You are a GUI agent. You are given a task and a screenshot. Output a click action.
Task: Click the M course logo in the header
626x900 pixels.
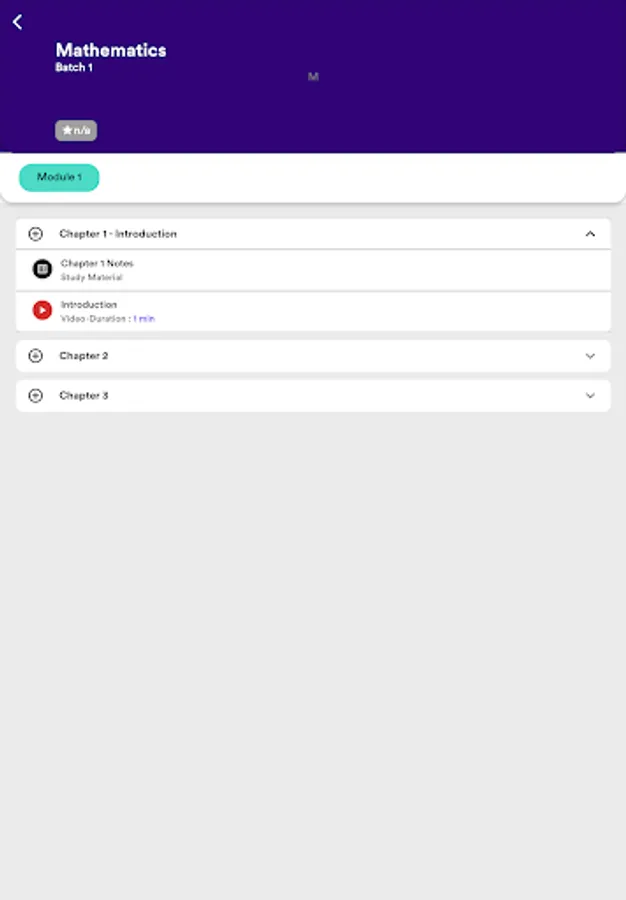313,76
